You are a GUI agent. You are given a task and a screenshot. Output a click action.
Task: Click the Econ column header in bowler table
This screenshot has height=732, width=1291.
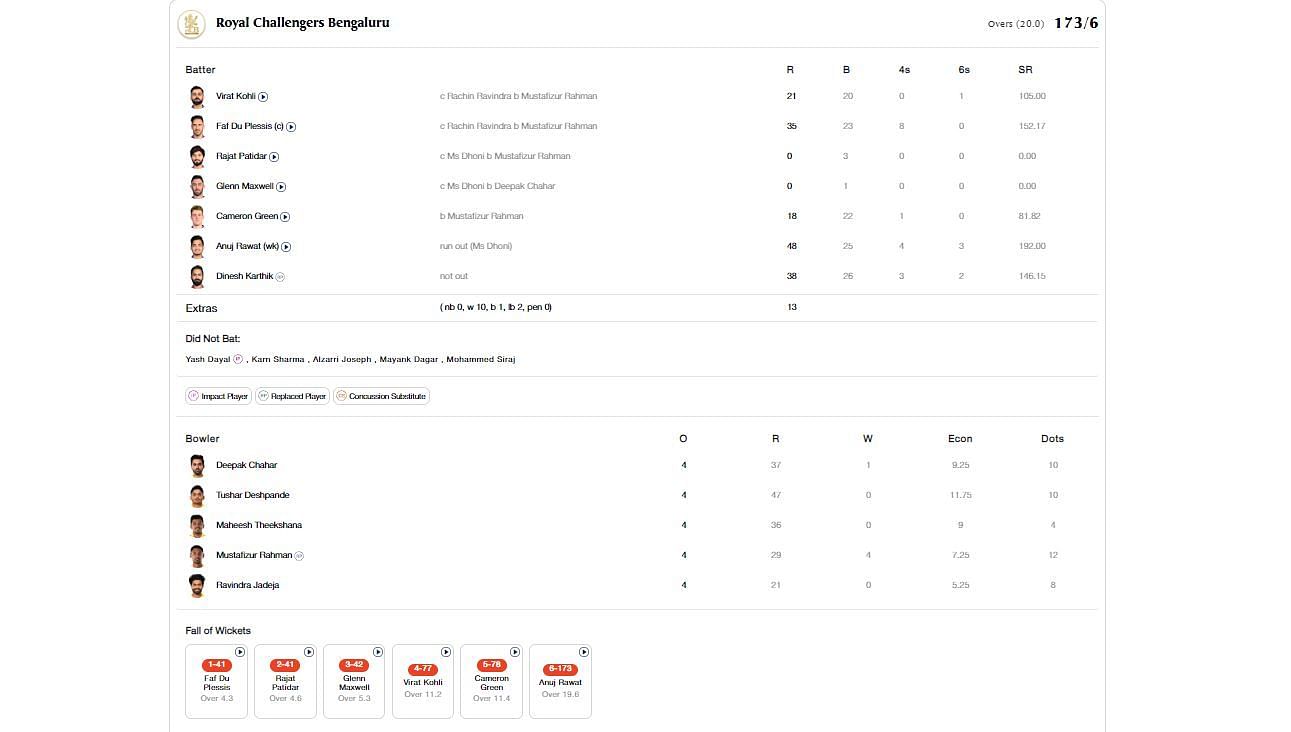(x=960, y=439)
